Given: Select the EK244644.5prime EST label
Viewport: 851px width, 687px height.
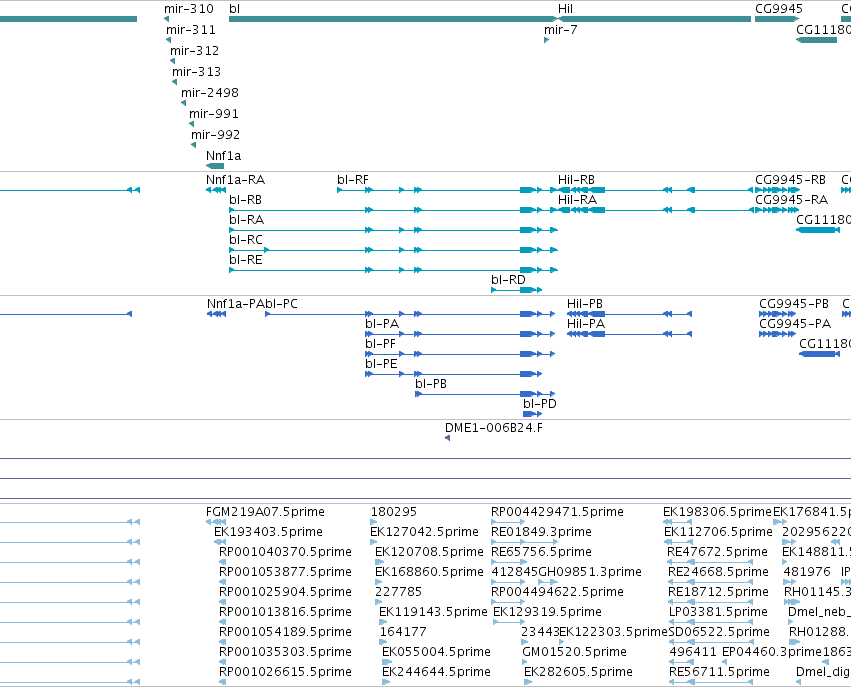Looking at the screenshot, I should 436,672.
